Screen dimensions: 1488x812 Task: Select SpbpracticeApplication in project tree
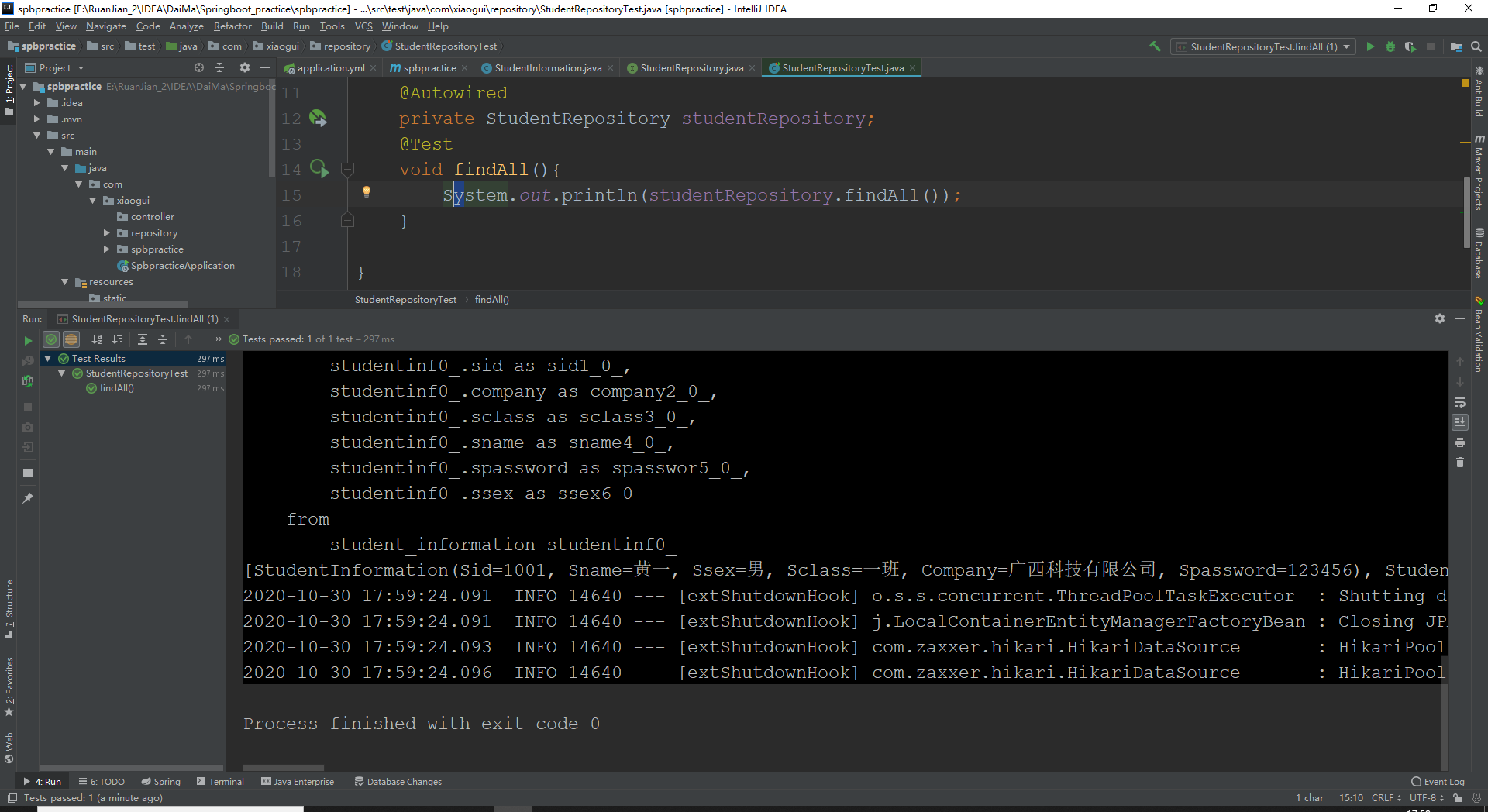pos(182,265)
